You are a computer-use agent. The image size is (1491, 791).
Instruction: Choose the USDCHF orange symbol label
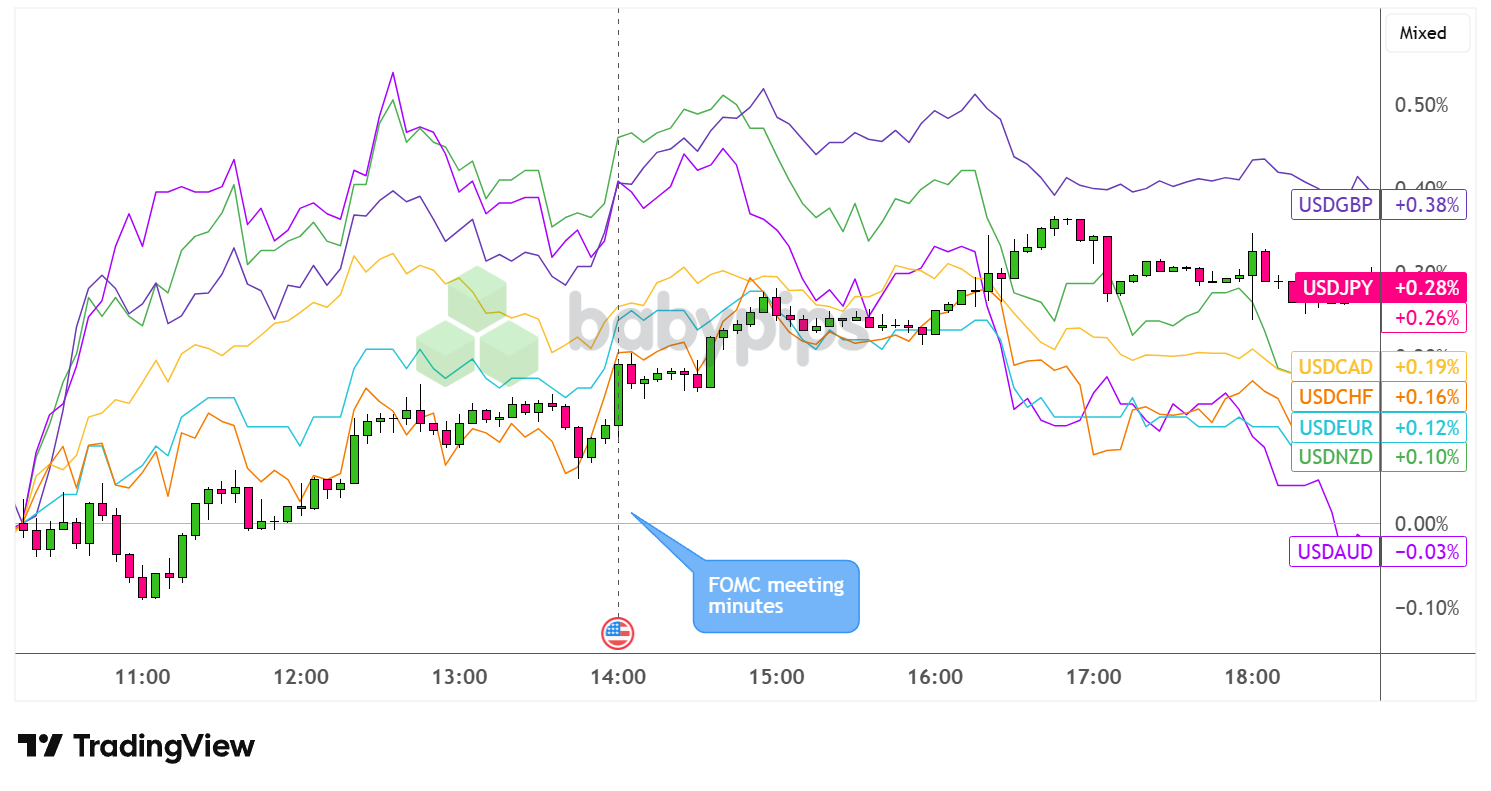(1335, 397)
